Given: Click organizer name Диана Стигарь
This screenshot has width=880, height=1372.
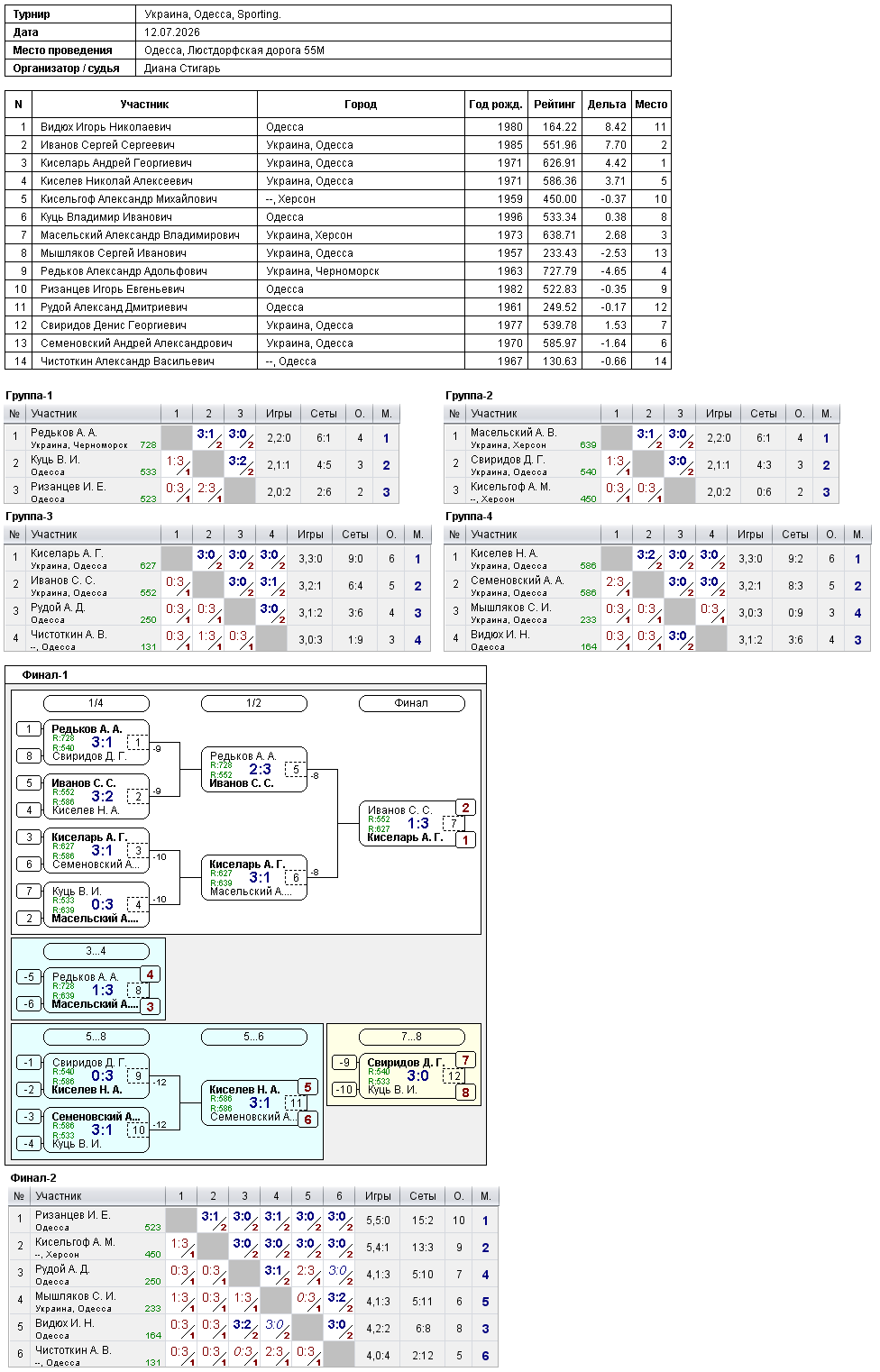Looking at the screenshot, I should pos(182,69).
